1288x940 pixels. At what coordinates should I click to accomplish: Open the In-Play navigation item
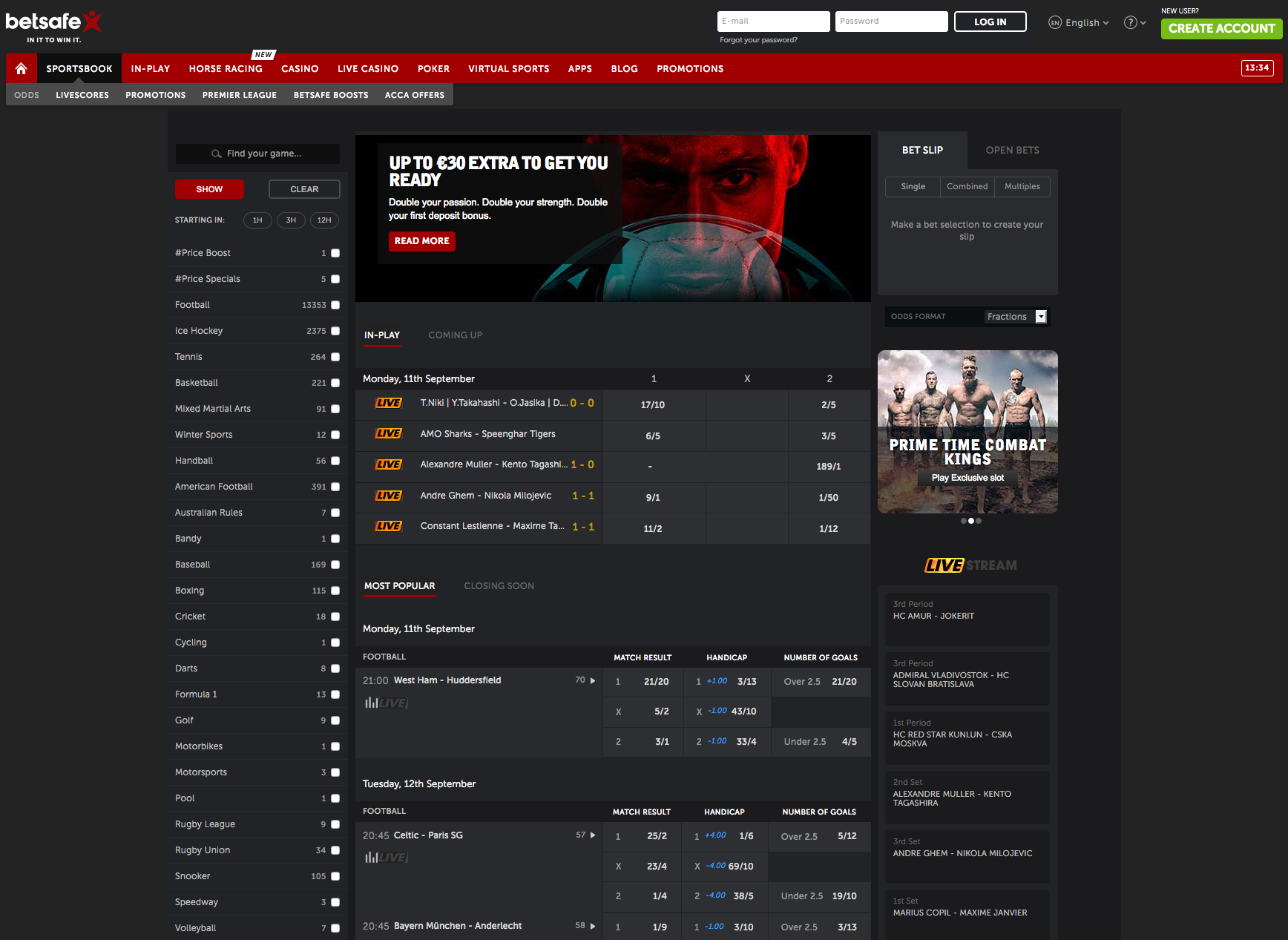[151, 68]
